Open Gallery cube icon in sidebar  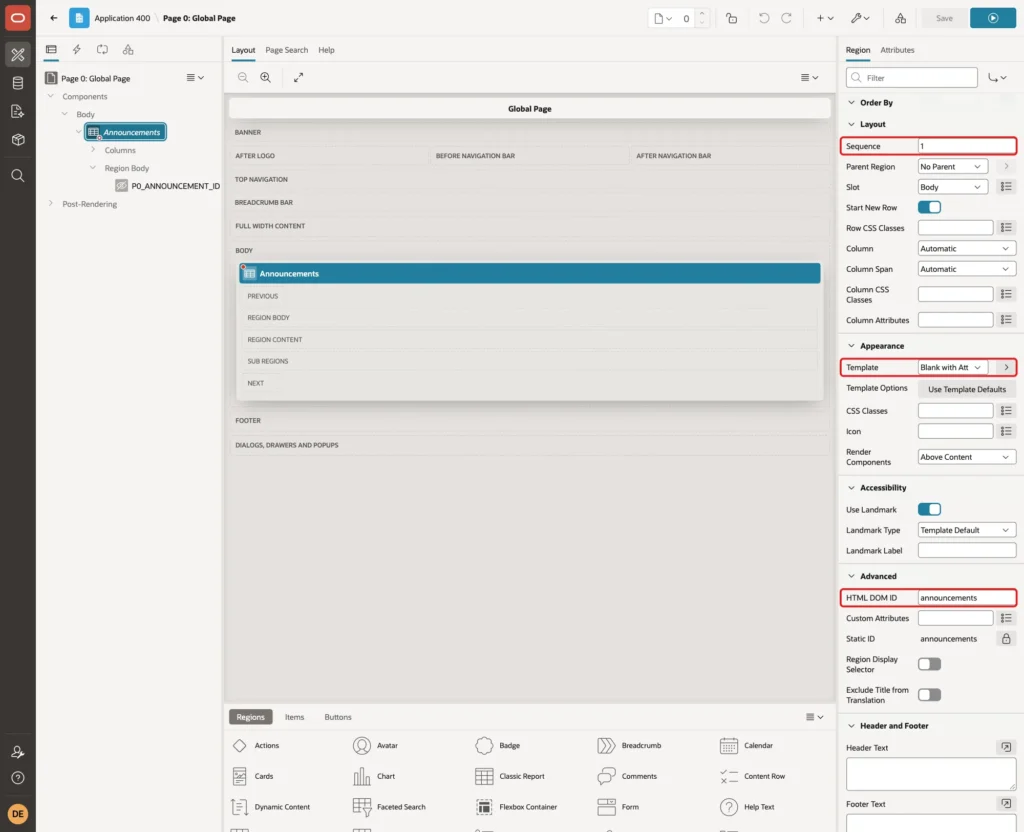[18, 139]
